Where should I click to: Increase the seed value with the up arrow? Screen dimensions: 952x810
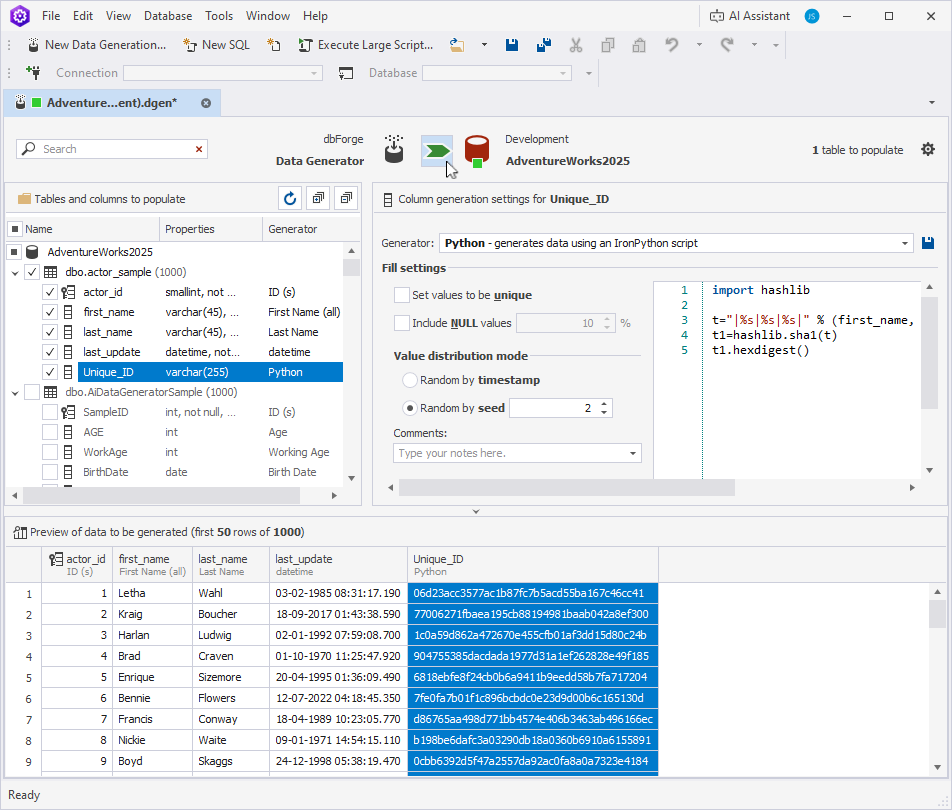point(604,404)
